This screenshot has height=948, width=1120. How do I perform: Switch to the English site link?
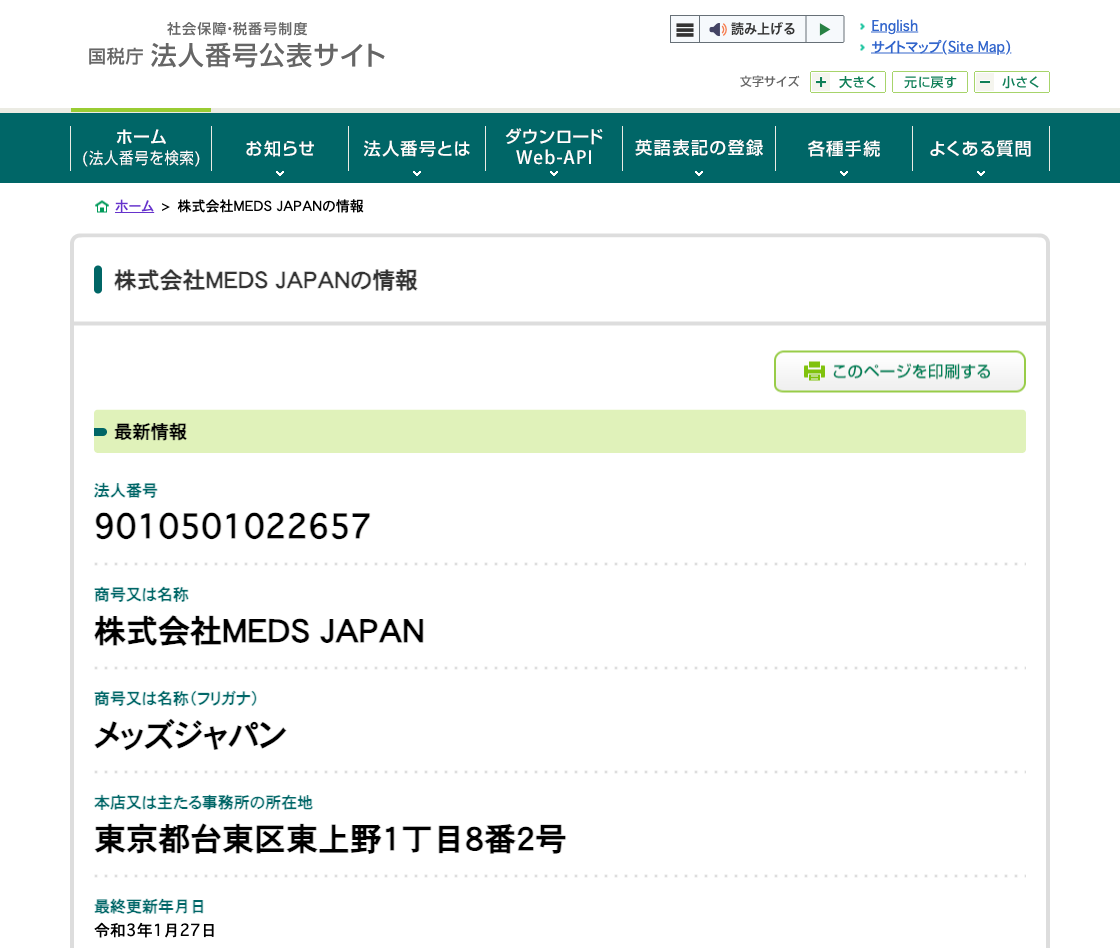[894, 26]
